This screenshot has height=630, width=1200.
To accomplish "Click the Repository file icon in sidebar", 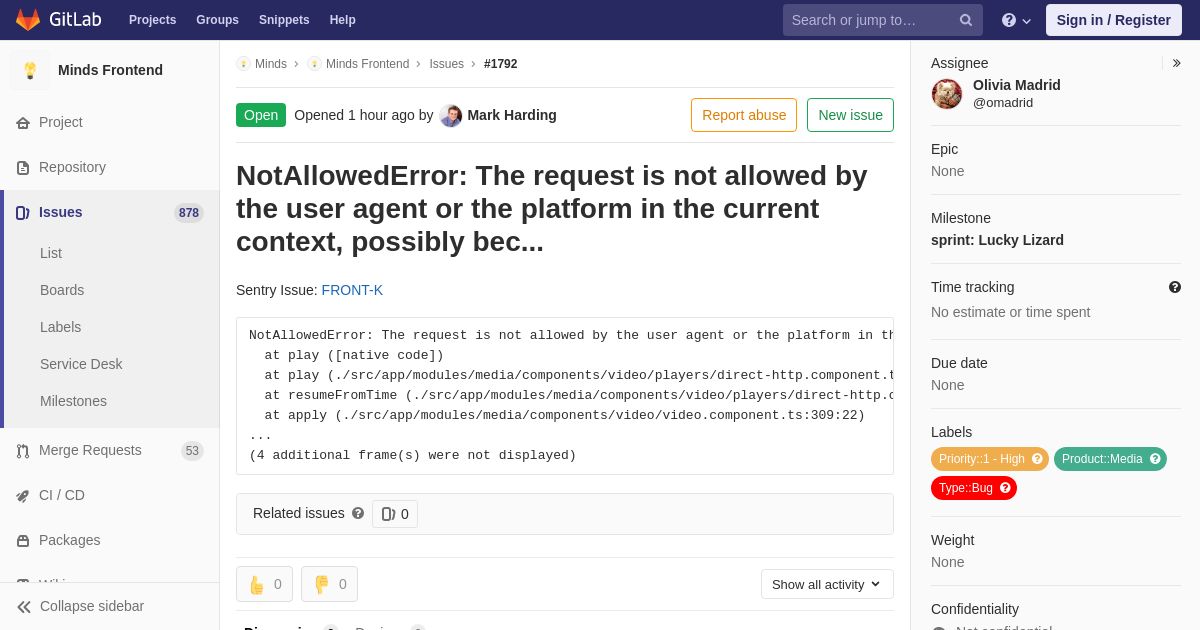I will [x=23, y=168].
